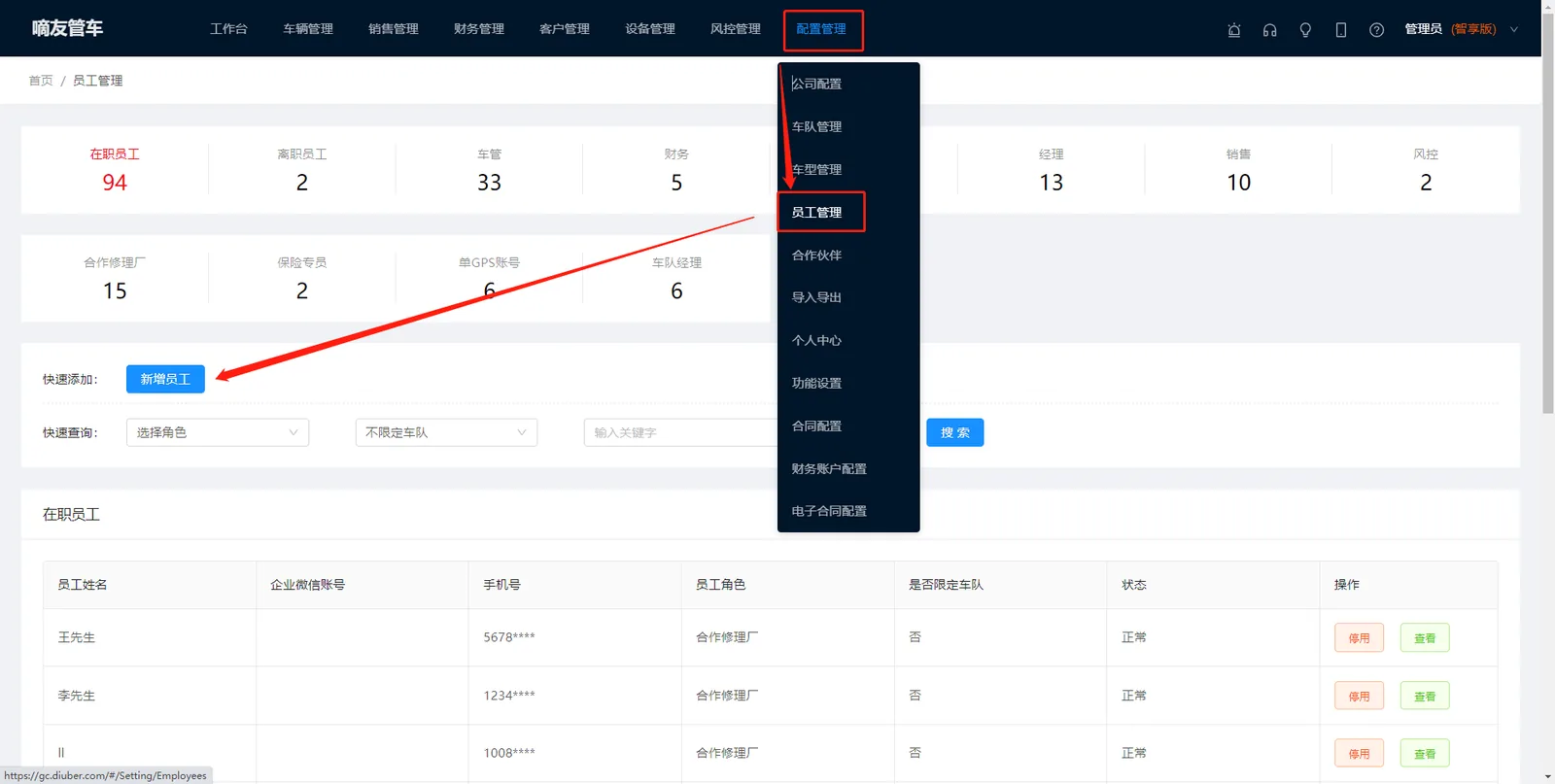This screenshot has height=784, width=1555.
Task: Focus the 输入关键字 search field
Action: [x=680, y=432]
